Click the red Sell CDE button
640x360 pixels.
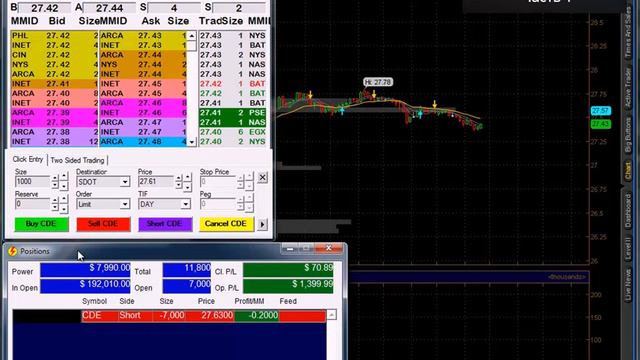[x=103, y=224]
